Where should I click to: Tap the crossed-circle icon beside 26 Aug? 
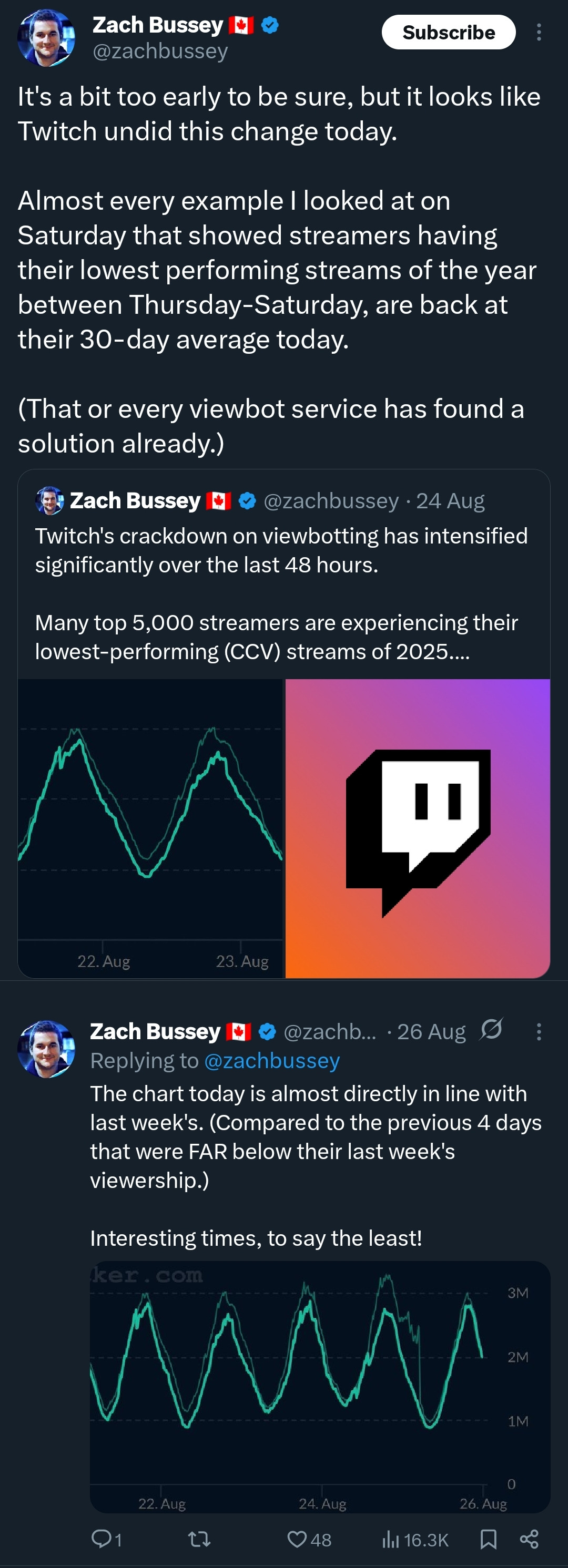491,1030
